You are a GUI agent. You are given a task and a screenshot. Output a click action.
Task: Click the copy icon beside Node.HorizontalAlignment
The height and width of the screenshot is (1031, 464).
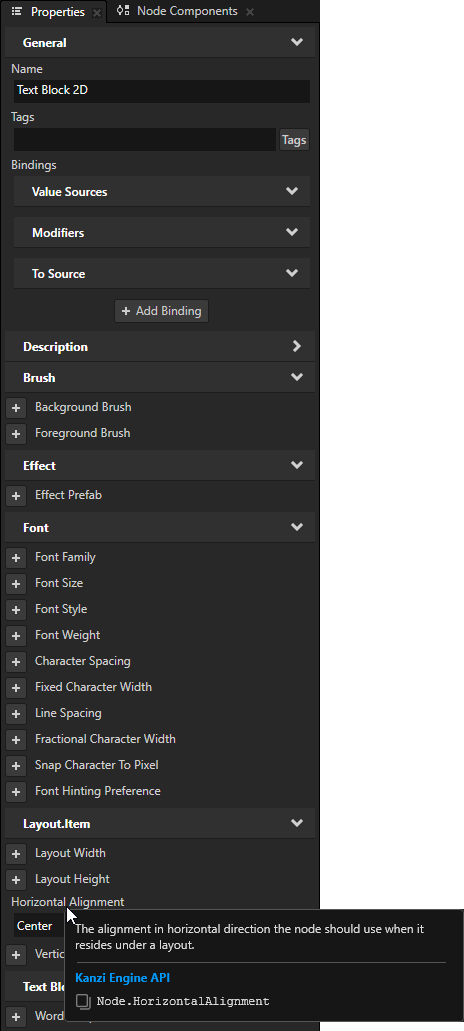(83, 1001)
